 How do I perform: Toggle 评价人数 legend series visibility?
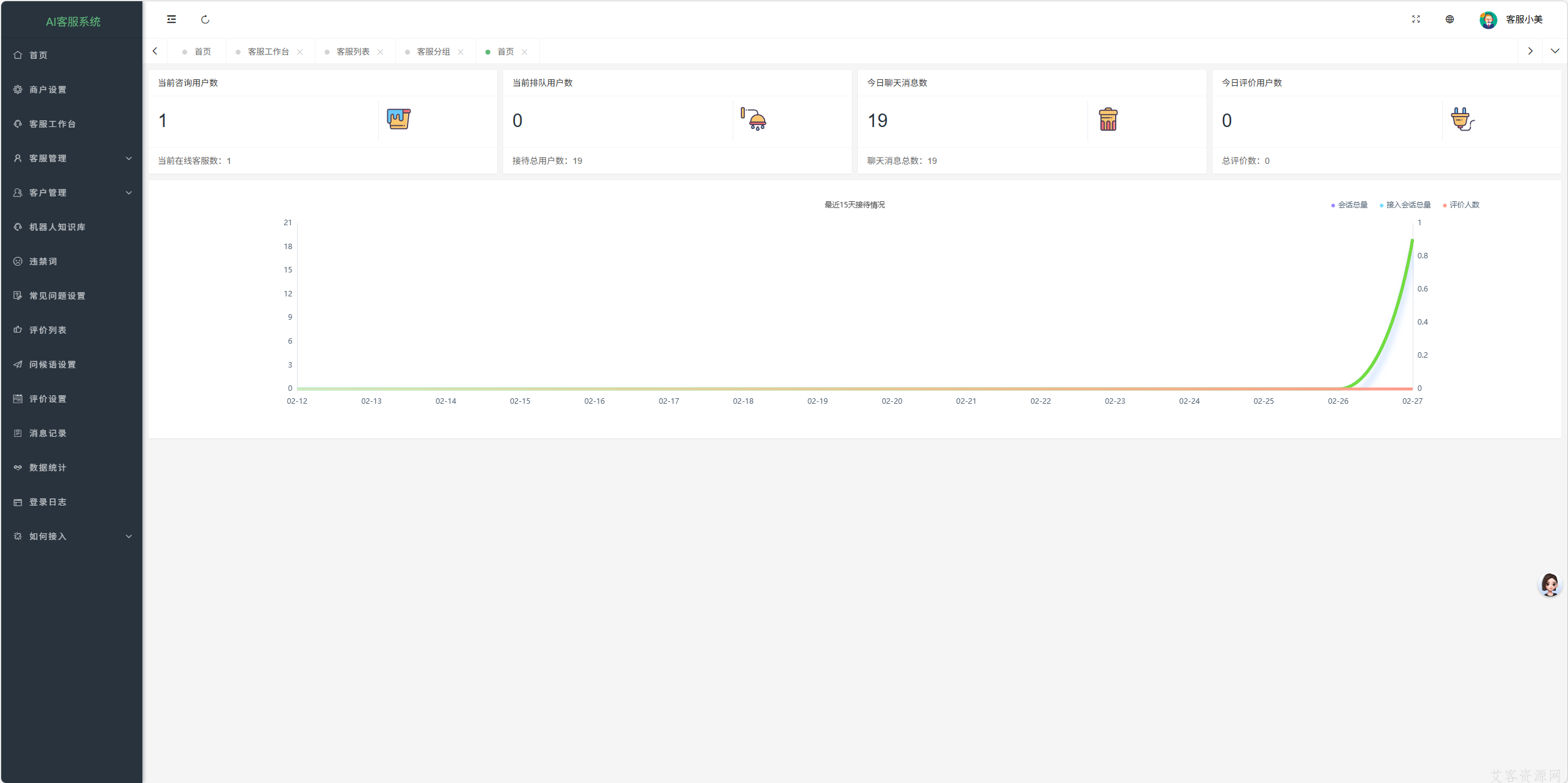click(1461, 205)
